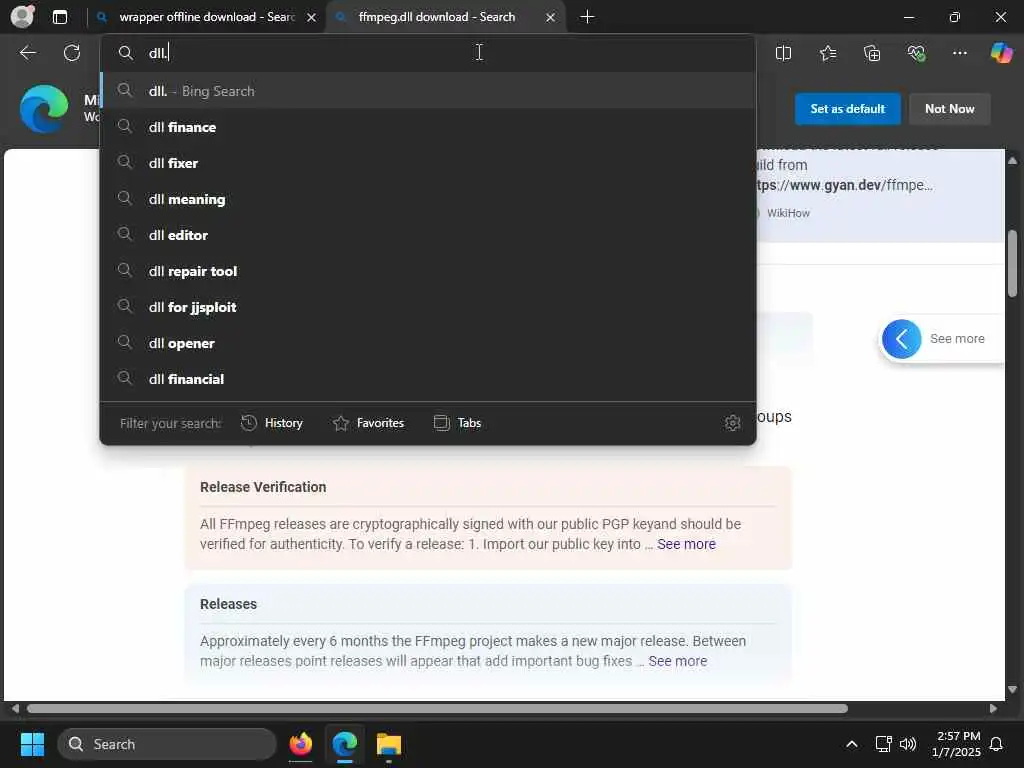
Task: Click the WikiHow source label
Action: [788, 213]
